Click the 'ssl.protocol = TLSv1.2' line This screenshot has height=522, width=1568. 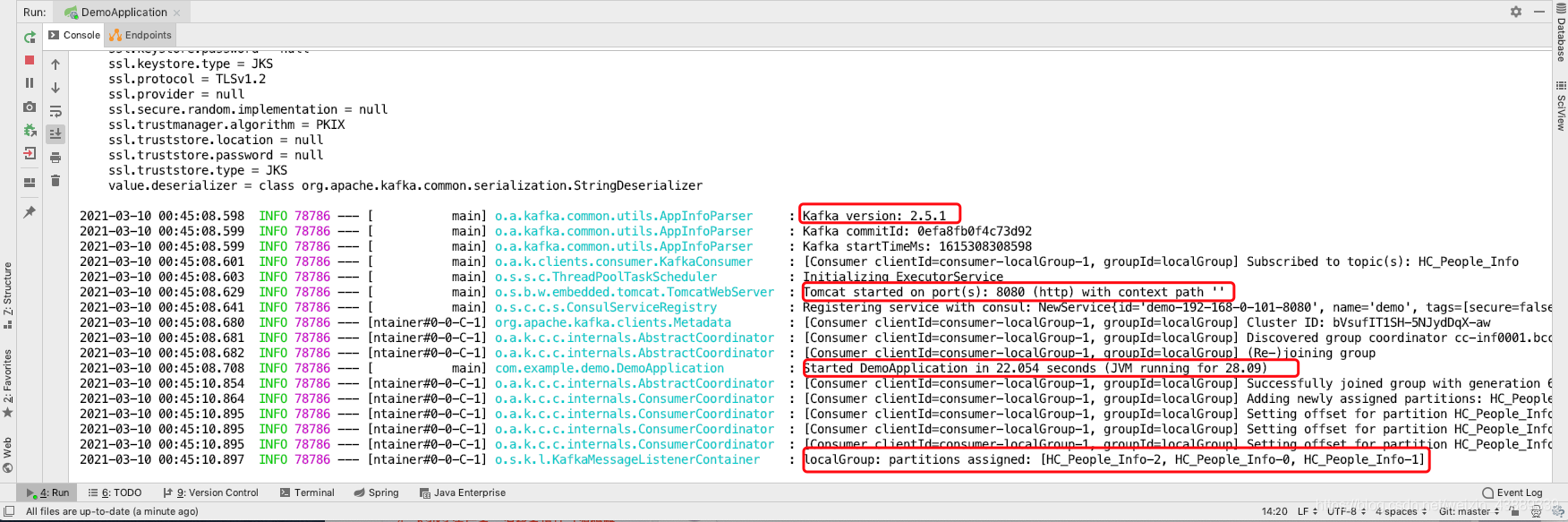[x=187, y=79]
